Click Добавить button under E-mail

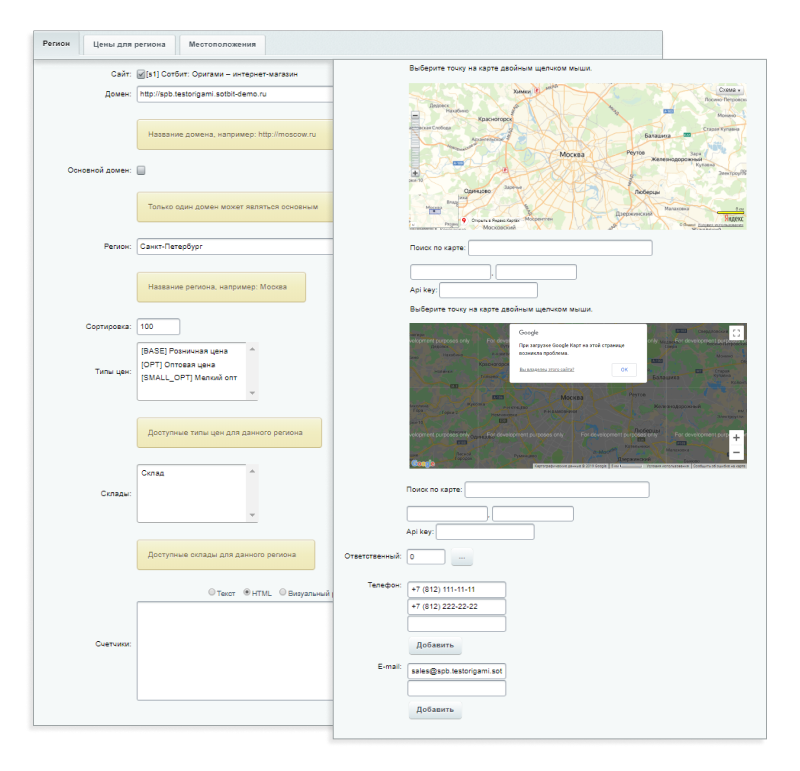point(435,710)
